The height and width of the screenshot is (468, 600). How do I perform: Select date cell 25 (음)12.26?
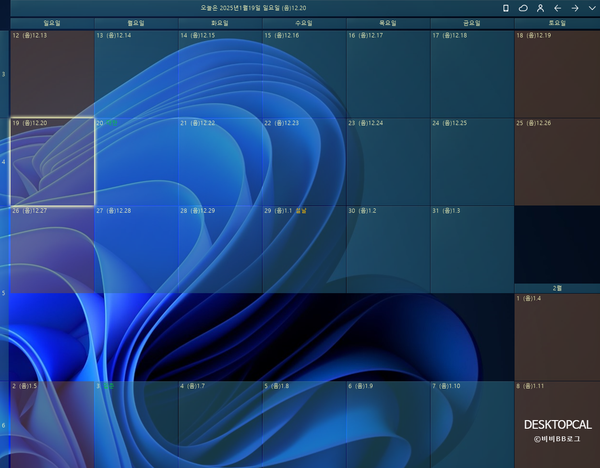(557, 161)
